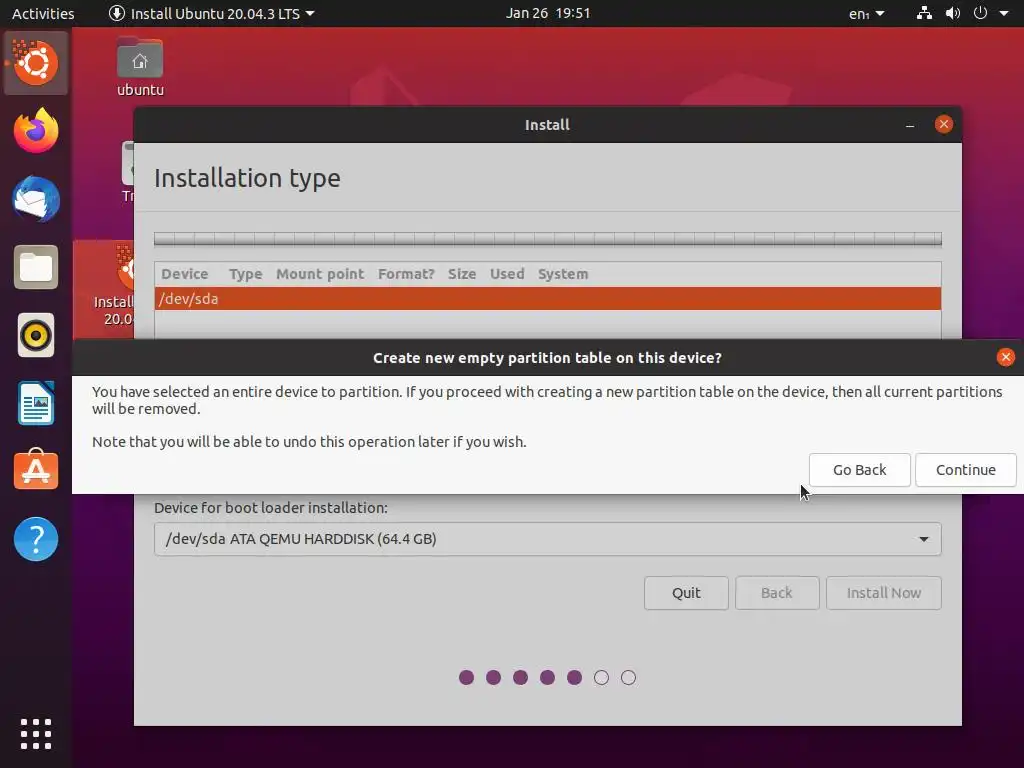Close the Install window

944,124
